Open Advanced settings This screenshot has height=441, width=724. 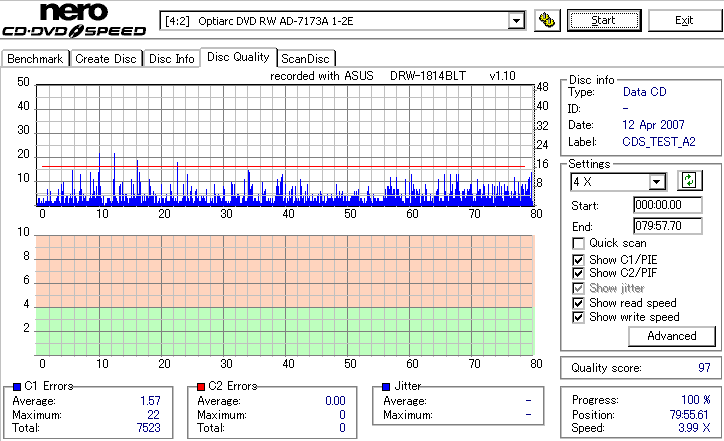(671, 336)
